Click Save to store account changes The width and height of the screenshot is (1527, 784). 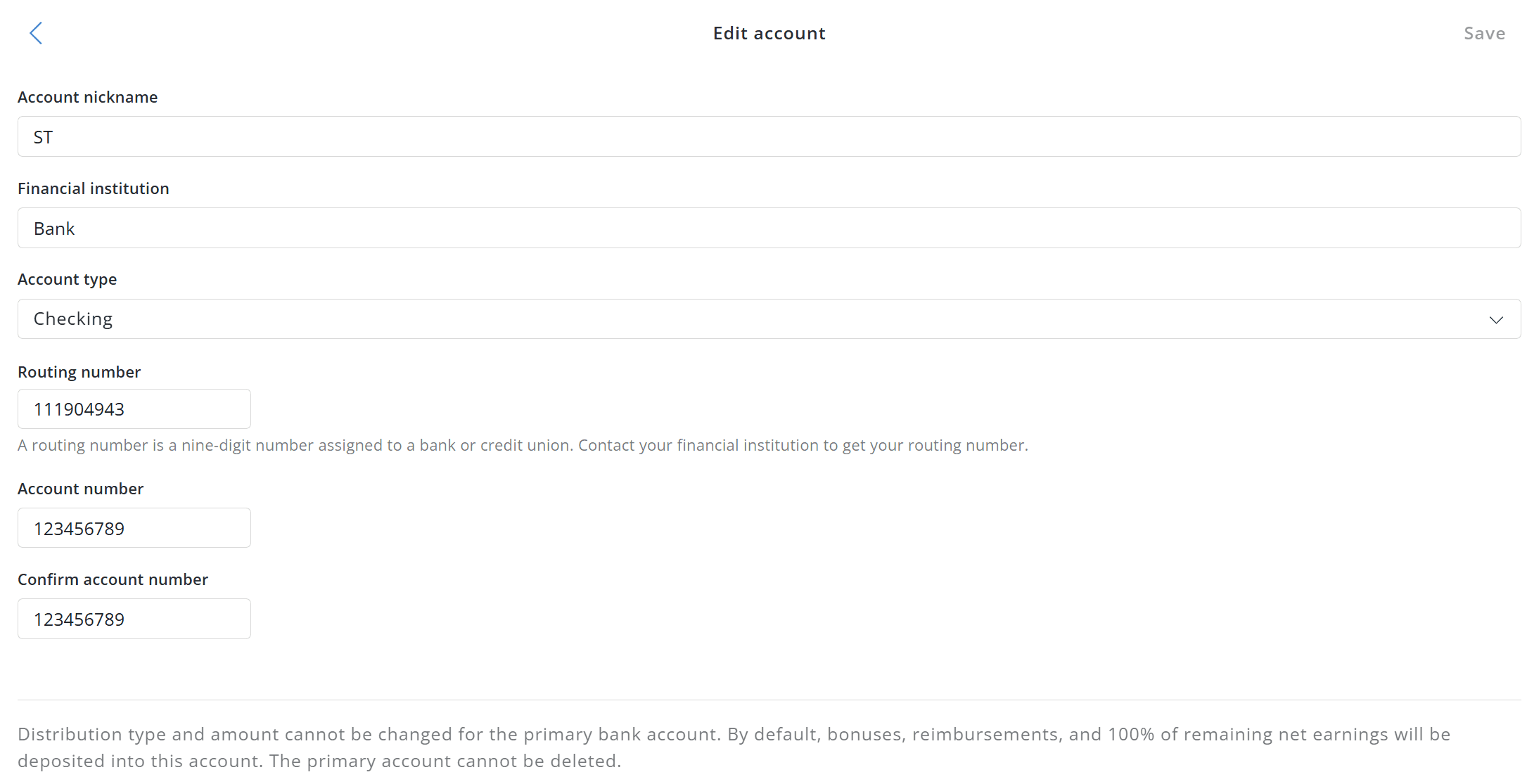point(1484,33)
